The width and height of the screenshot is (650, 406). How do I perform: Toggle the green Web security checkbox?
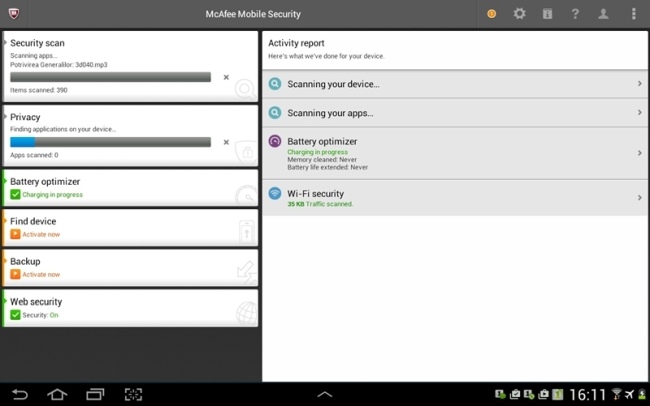coord(15,315)
